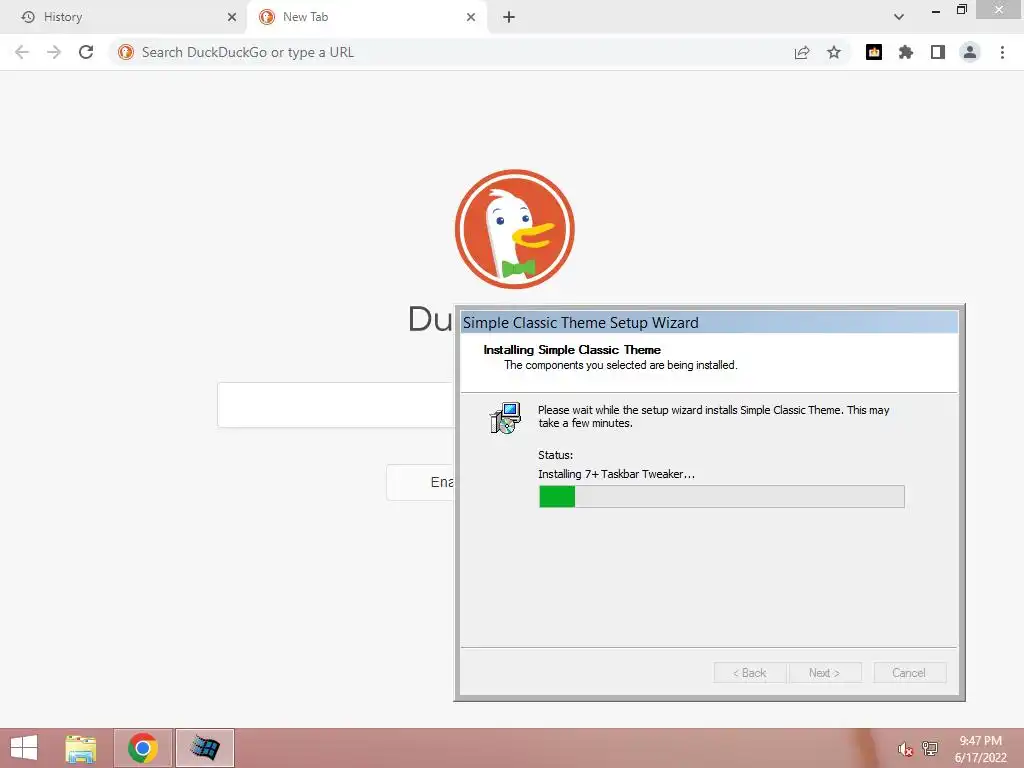Screen dimensions: 1024x768
Task: Click the Simple Classic Theme Setup Wizard title bar
Action: click(709, 323)
